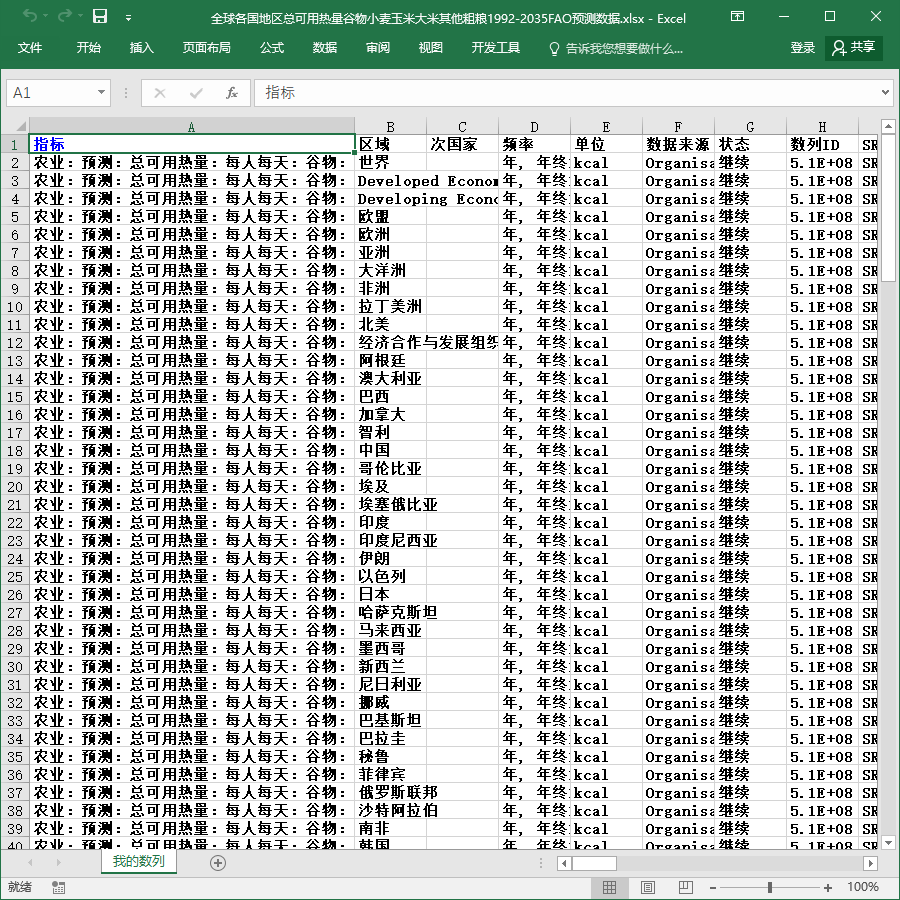Click the Redo arrow icon
900x900 pixels.
pyautogui.click(x=65, y=16)
